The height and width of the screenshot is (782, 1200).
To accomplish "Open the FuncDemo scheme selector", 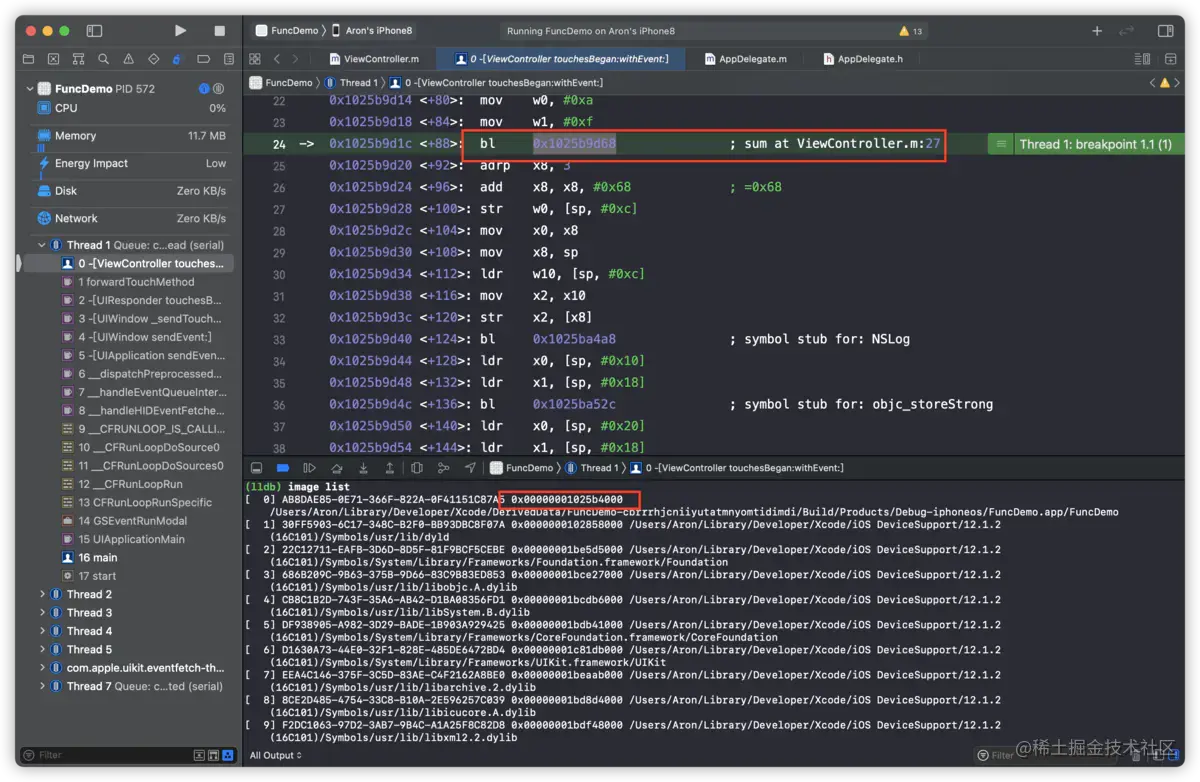I will point(286,31).
